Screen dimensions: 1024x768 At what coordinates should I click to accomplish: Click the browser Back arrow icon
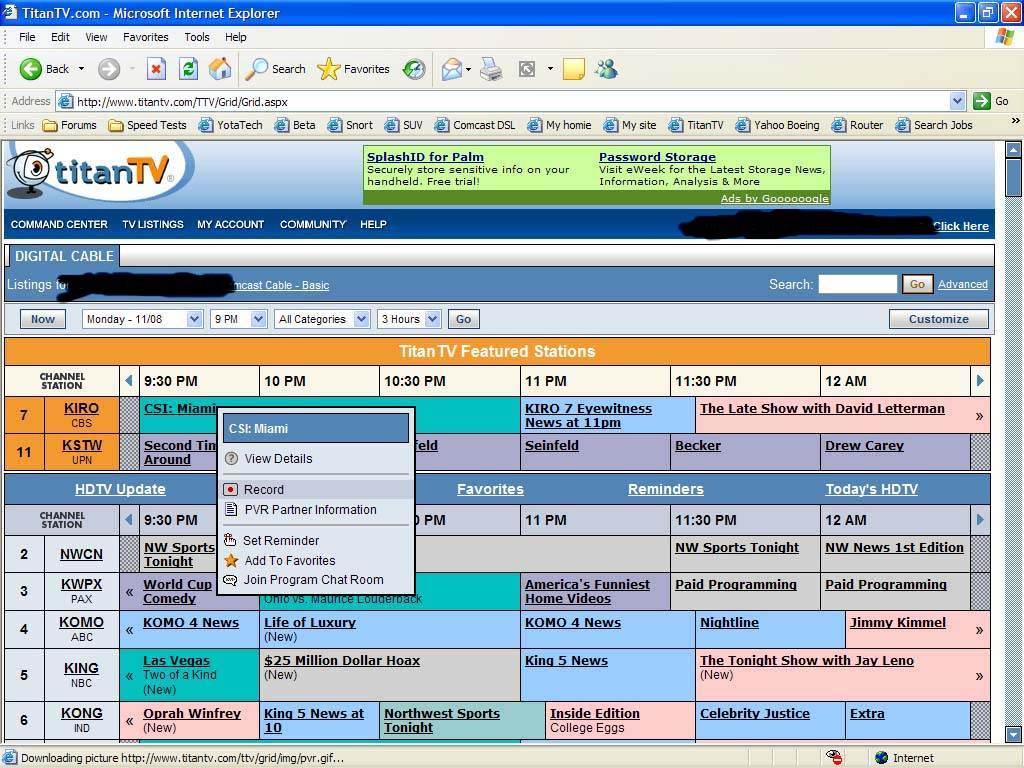click(x=30, y=69)
